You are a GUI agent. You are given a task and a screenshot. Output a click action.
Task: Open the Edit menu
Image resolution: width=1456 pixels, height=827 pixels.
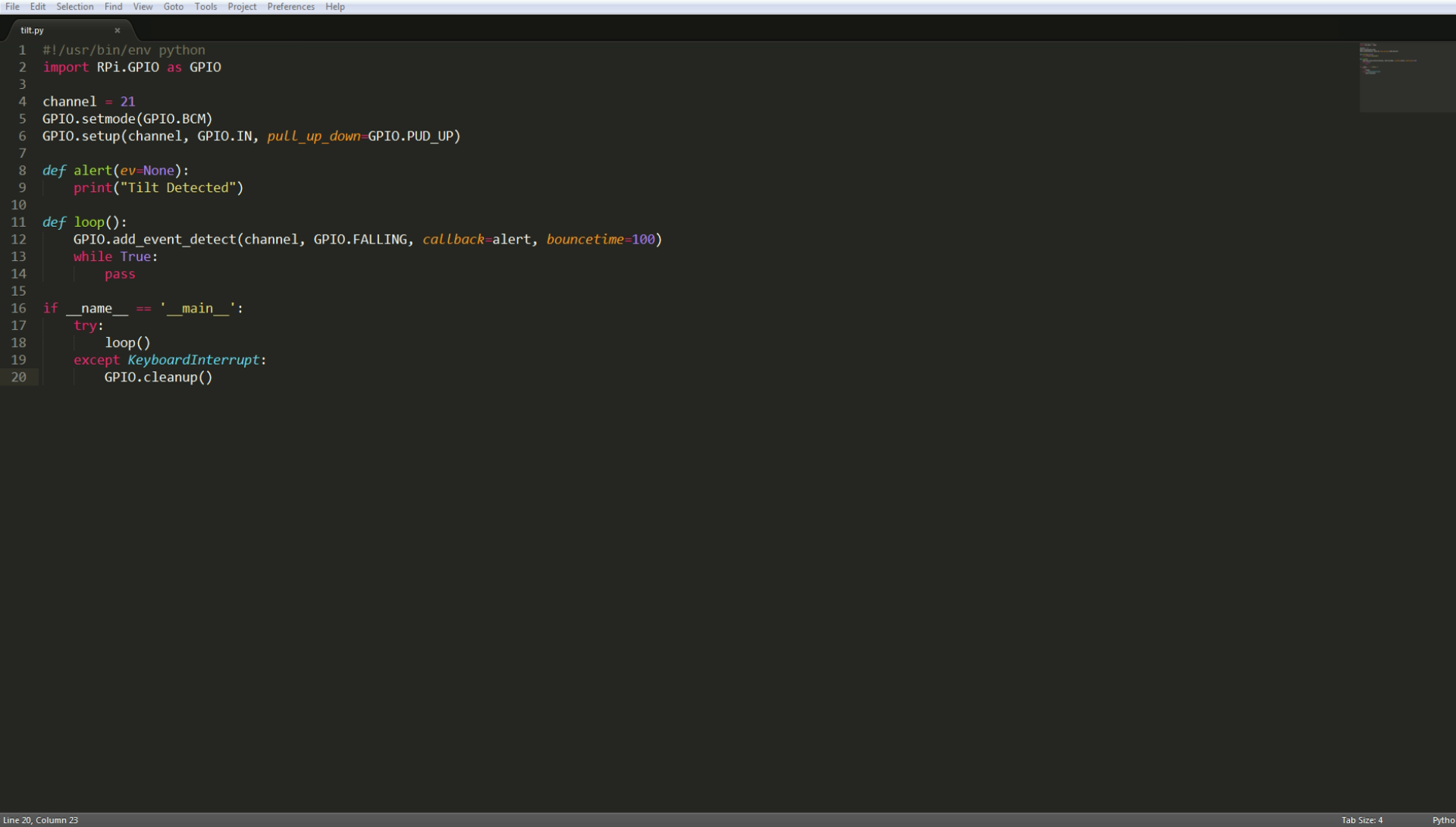pos(38,7)
